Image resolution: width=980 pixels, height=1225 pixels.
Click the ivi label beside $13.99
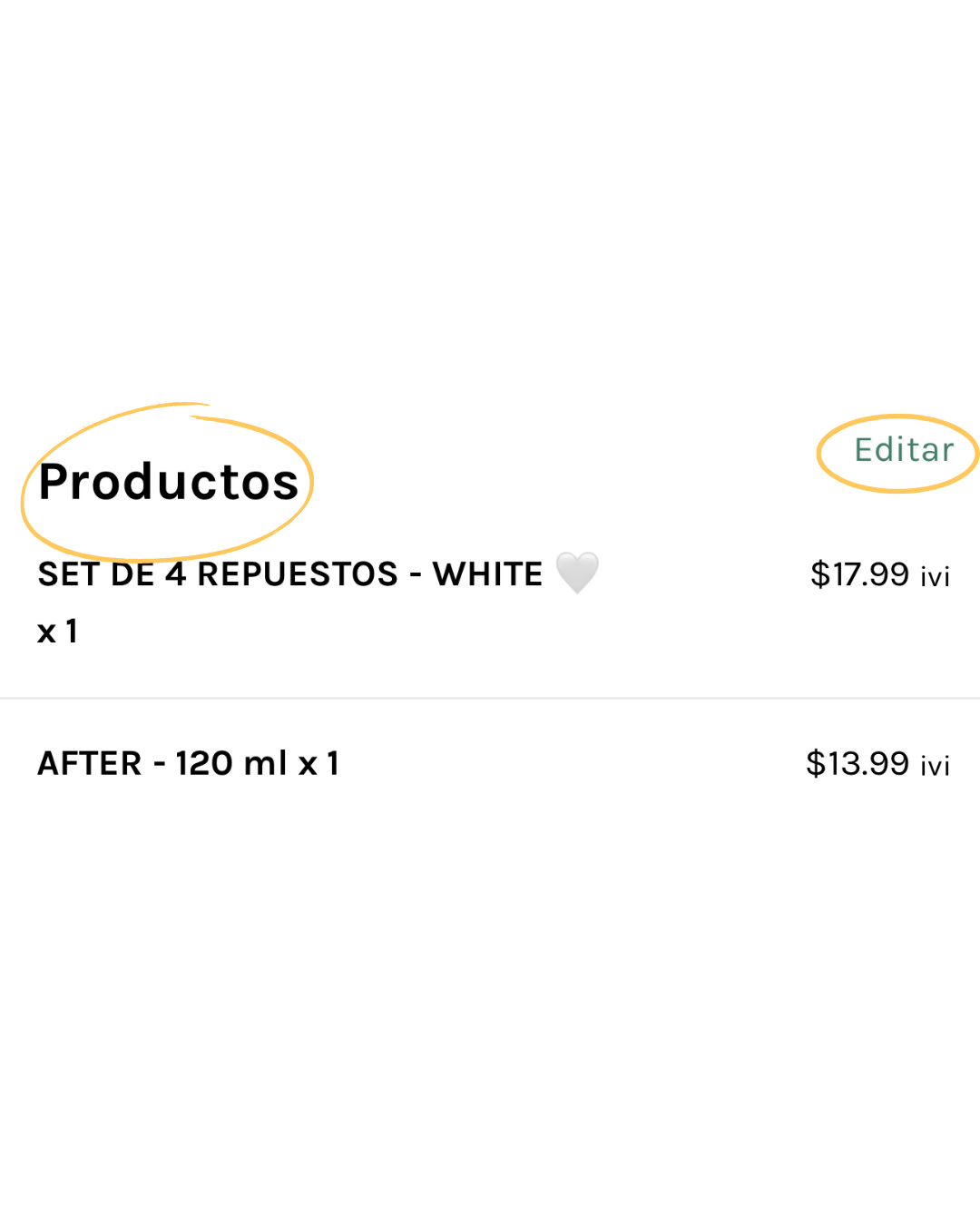[x=935, y=766]
